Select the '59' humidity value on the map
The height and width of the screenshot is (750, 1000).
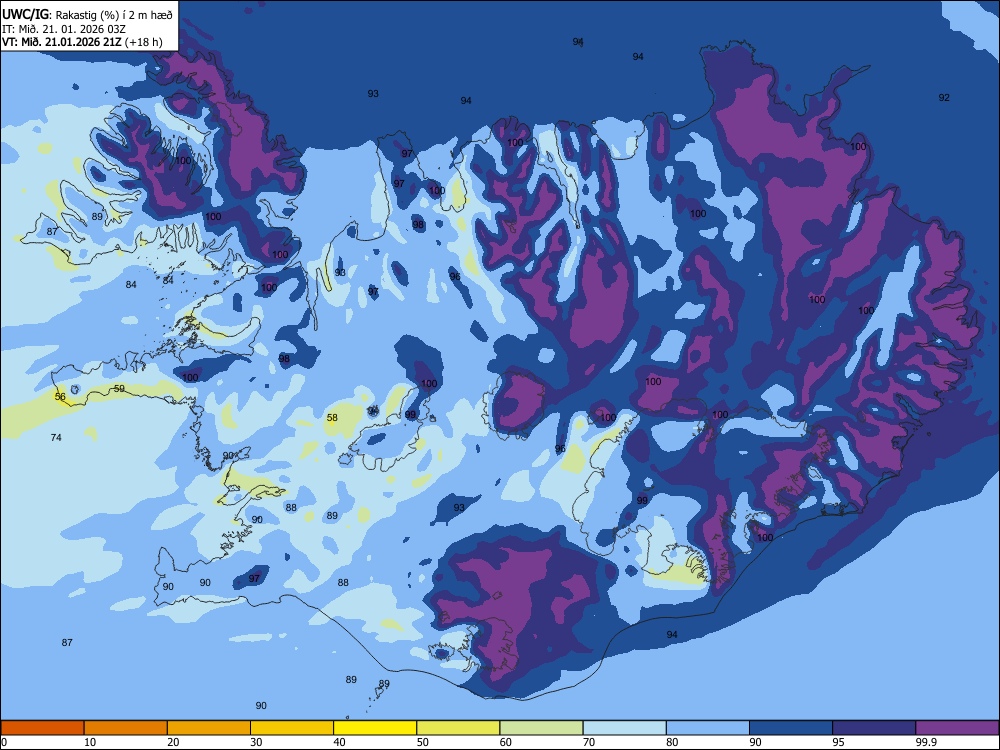coord(119,388)
